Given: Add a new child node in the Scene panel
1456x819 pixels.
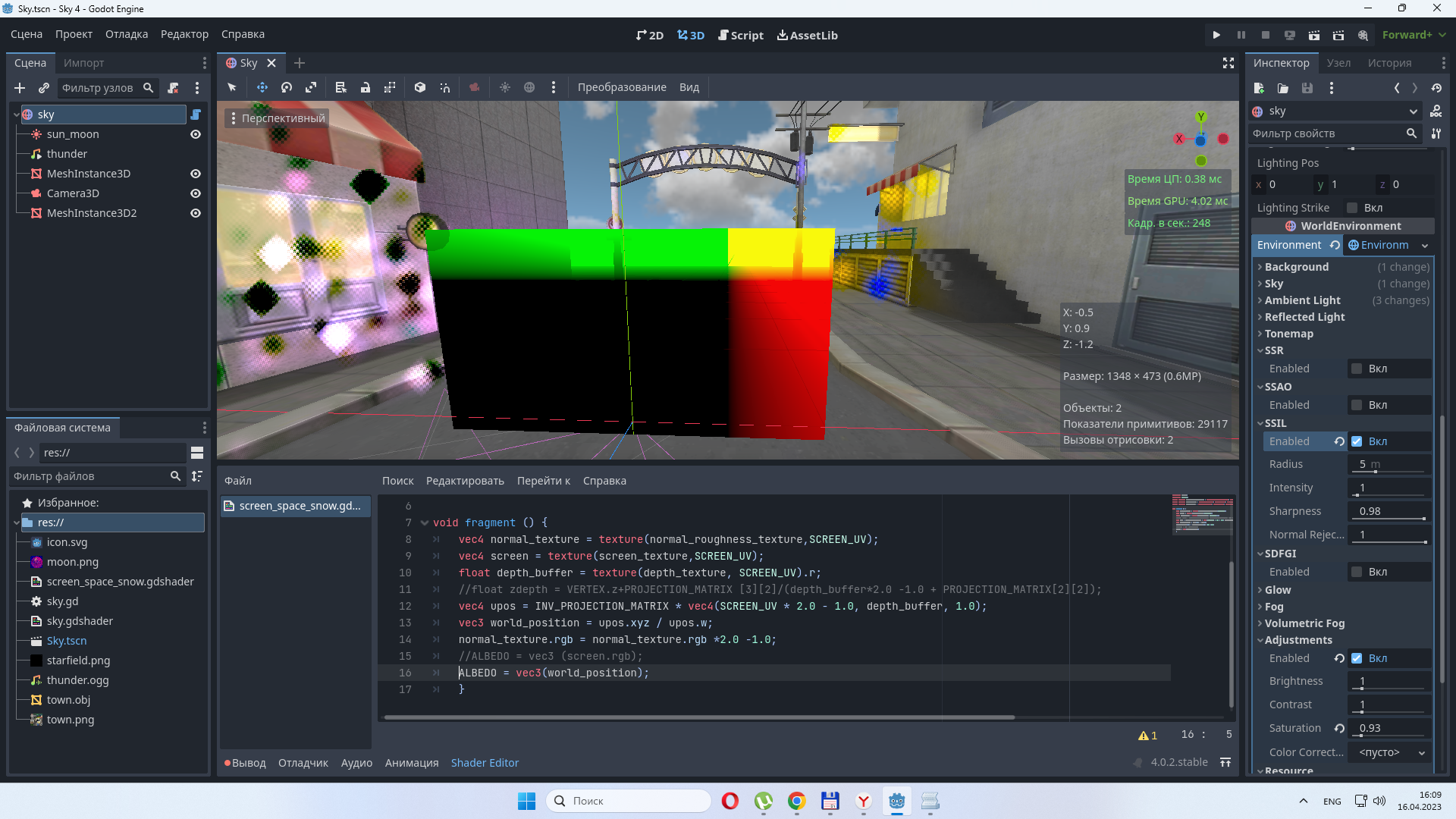Looking at the screenshot, I should coord(20,88).
